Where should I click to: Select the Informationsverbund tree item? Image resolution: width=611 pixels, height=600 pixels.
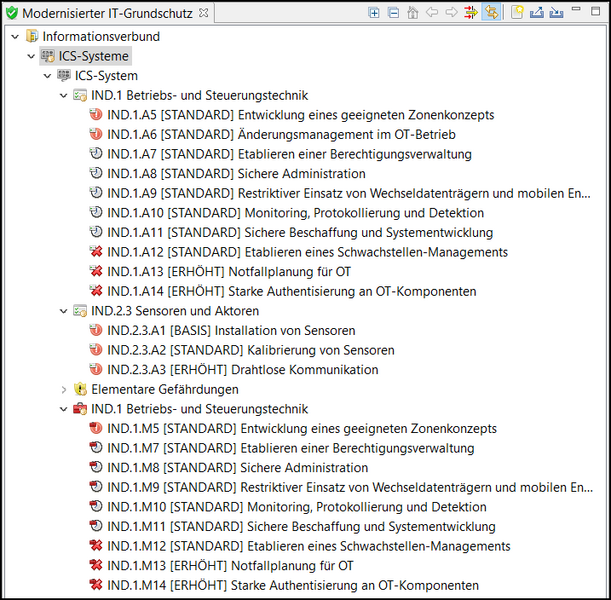click(x=101, y=37)
